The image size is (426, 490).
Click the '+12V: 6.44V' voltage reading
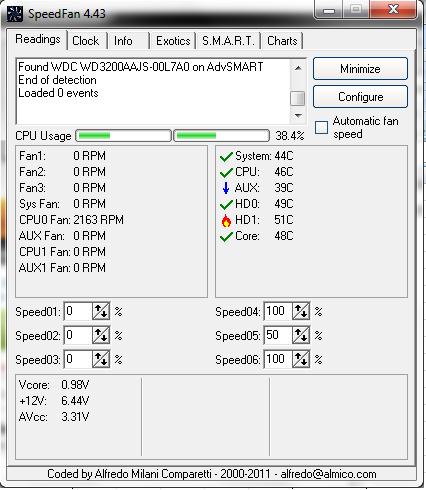point(54,401)
